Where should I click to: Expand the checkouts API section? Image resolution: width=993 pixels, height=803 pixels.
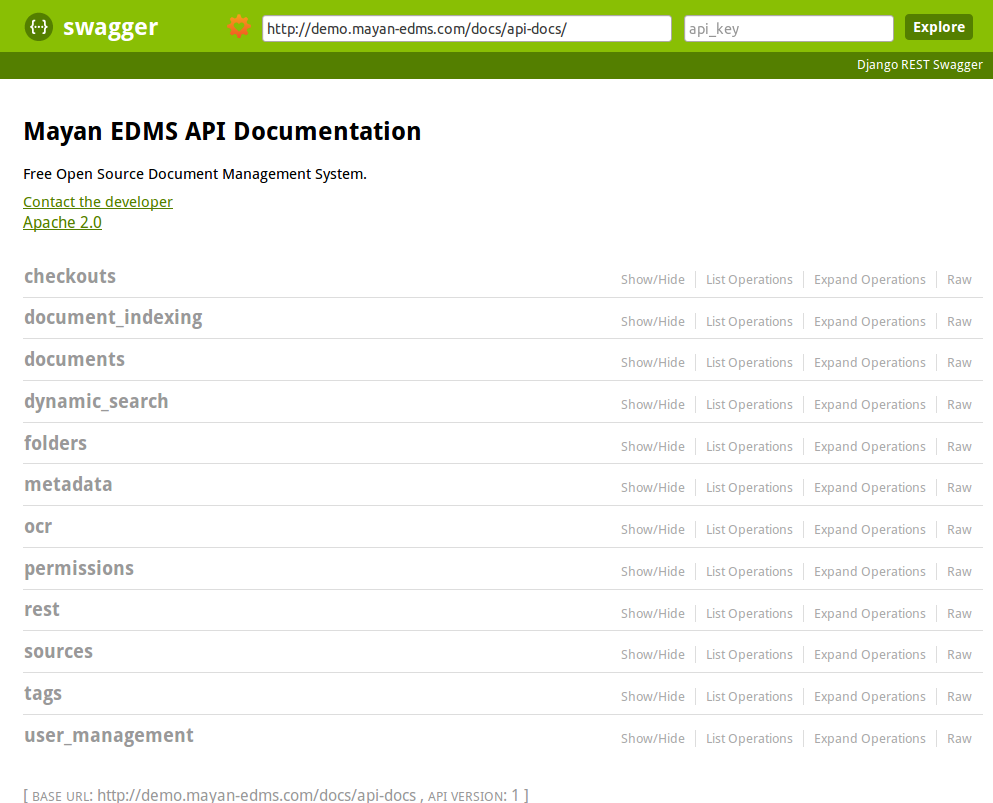click(70, 277)
